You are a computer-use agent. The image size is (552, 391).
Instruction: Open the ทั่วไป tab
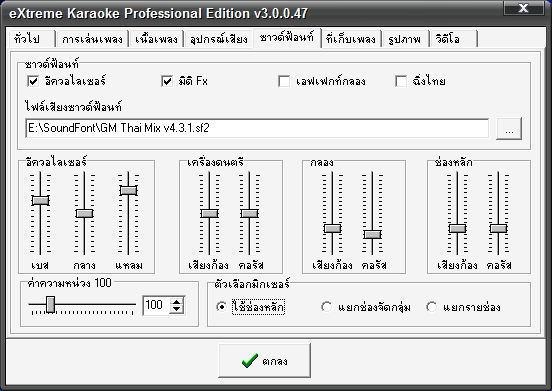tap(32, 39)
